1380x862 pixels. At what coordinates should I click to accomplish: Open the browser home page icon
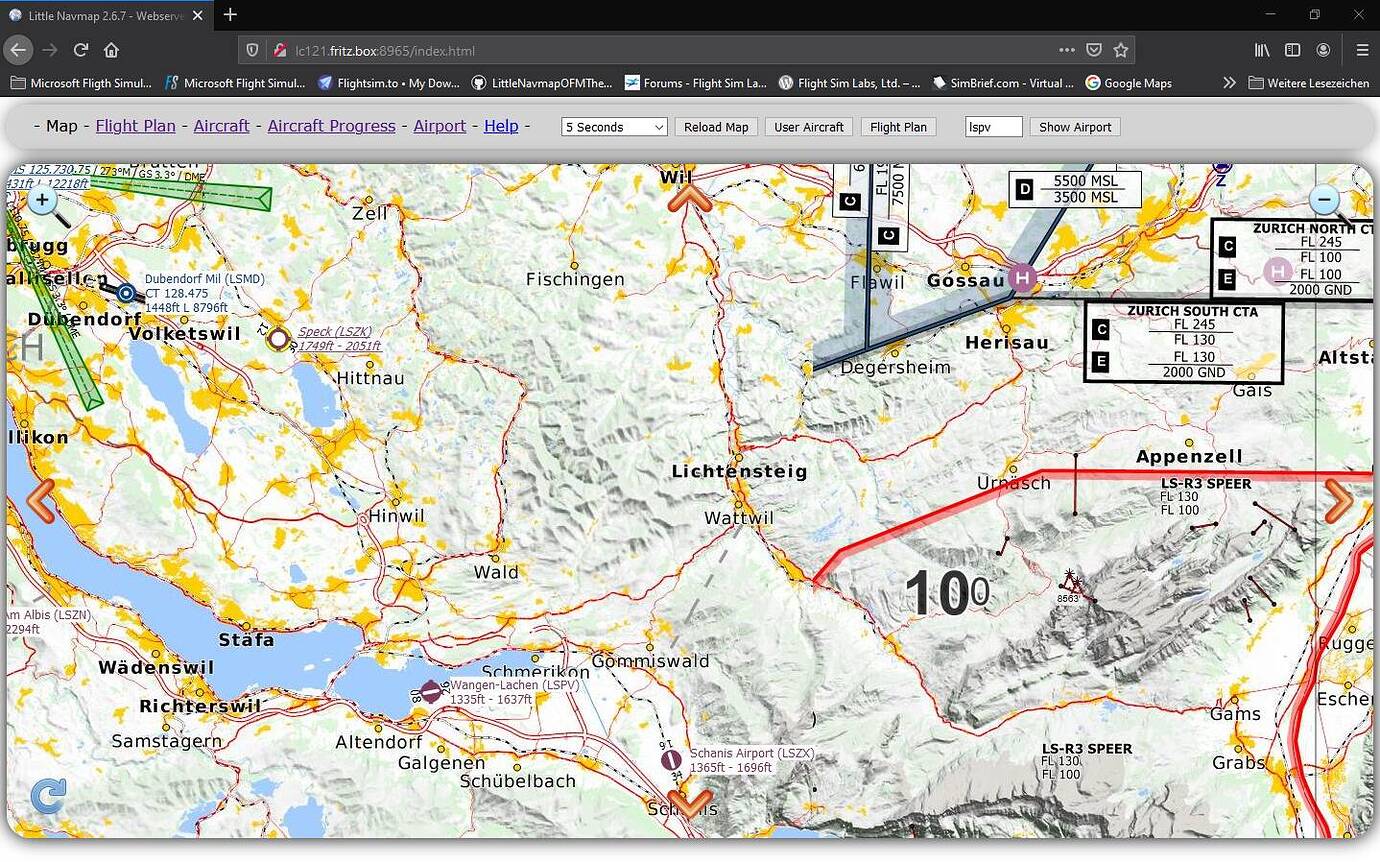(110, 49)
